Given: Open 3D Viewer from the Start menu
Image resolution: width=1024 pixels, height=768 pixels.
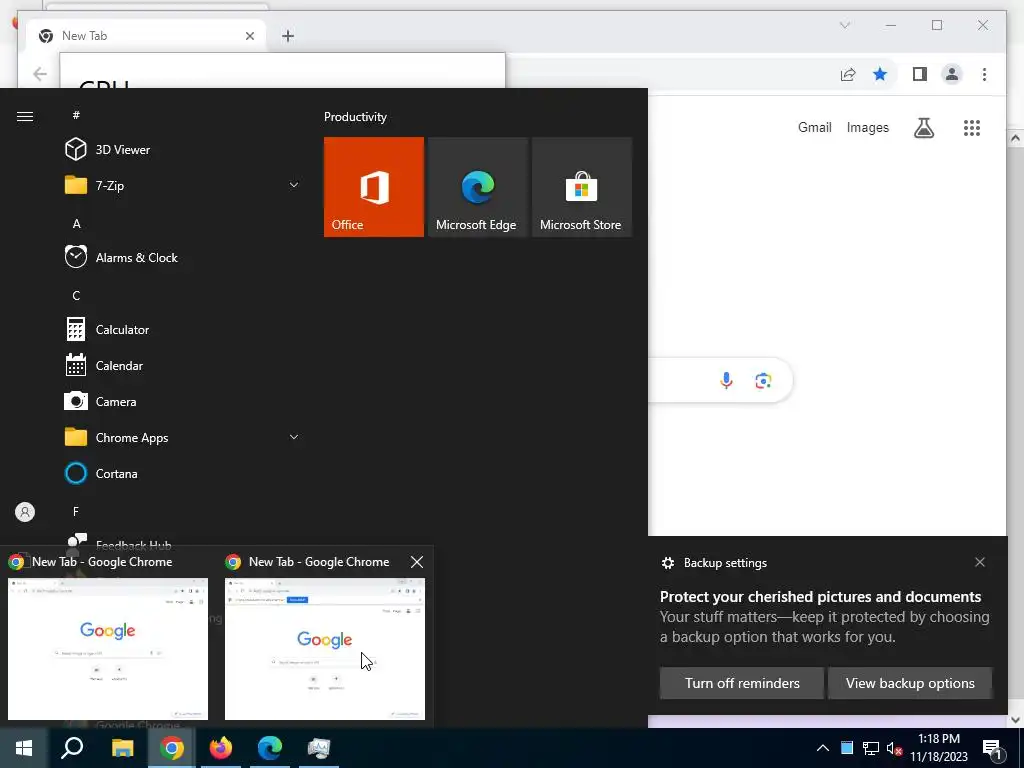Looking at the screenshot, I should pyautogui.click(x=183, y=150).
